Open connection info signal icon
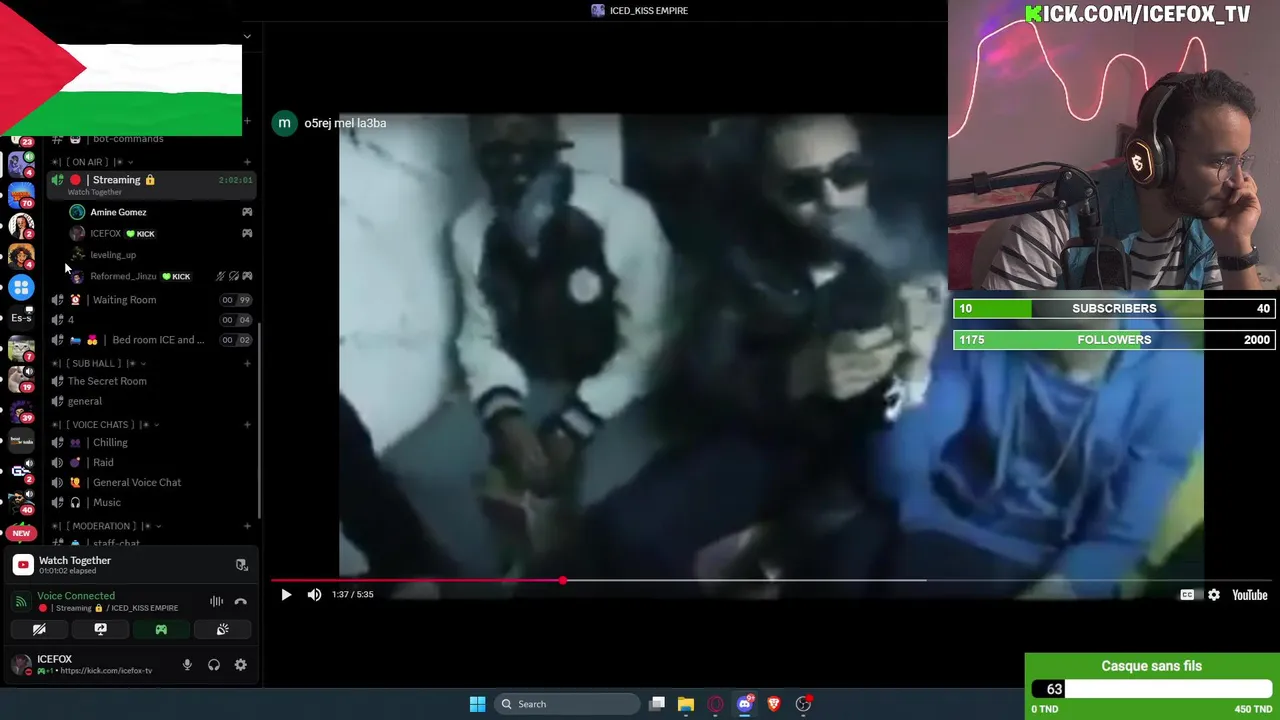The image size is (1280, 720). pos(21,601)
